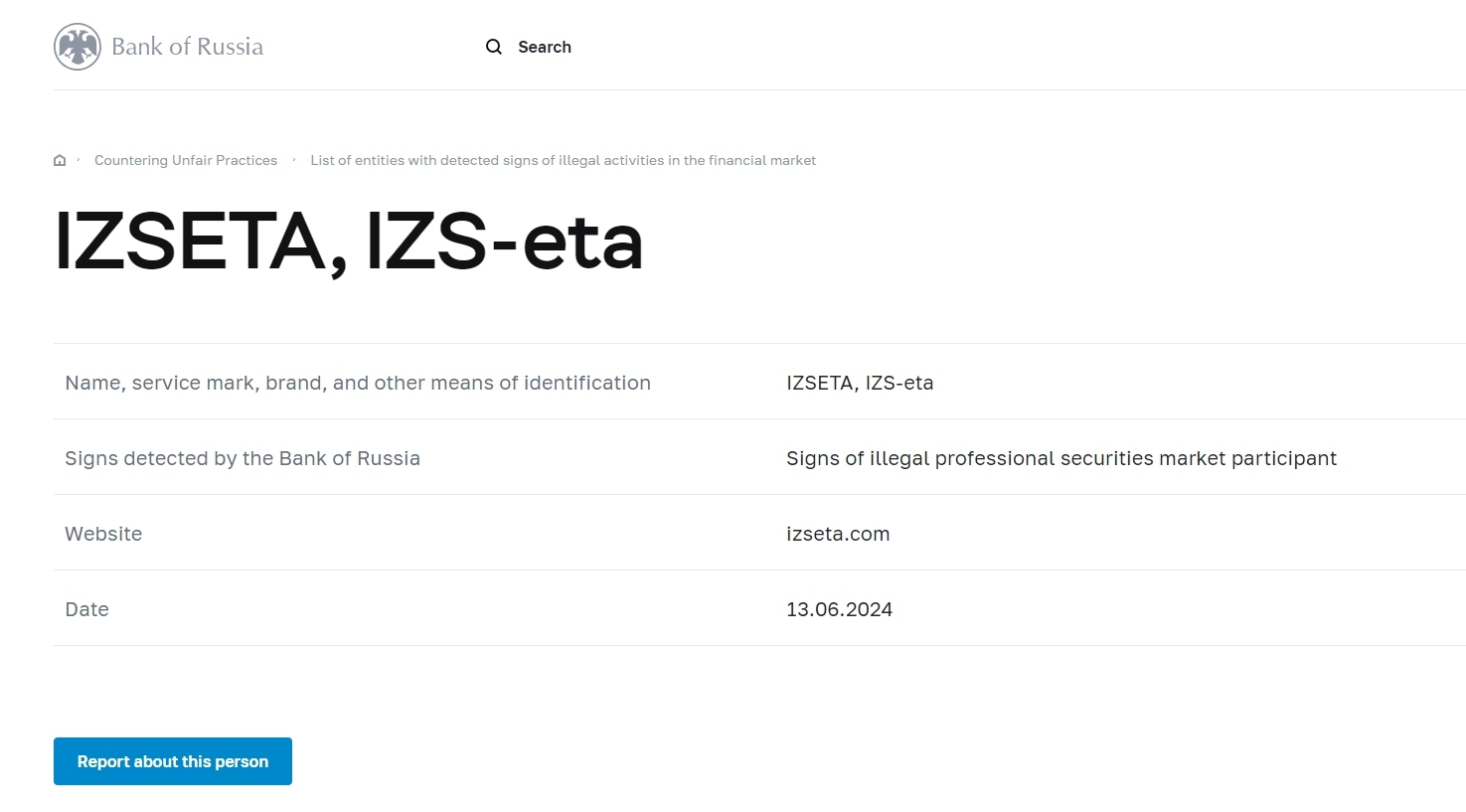
Task: Open the List of entities breadcrumb link
Action: pos(563,160)
